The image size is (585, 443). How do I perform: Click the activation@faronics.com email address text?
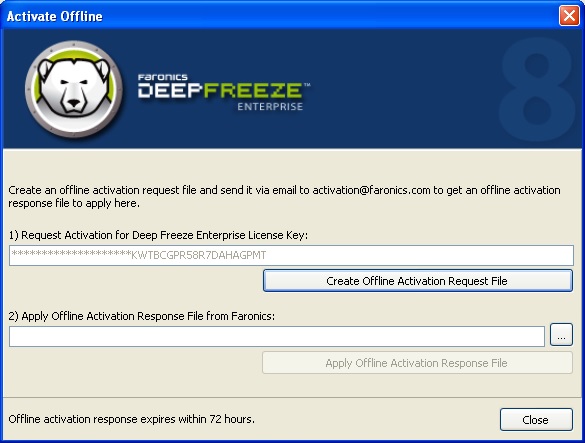371,190
